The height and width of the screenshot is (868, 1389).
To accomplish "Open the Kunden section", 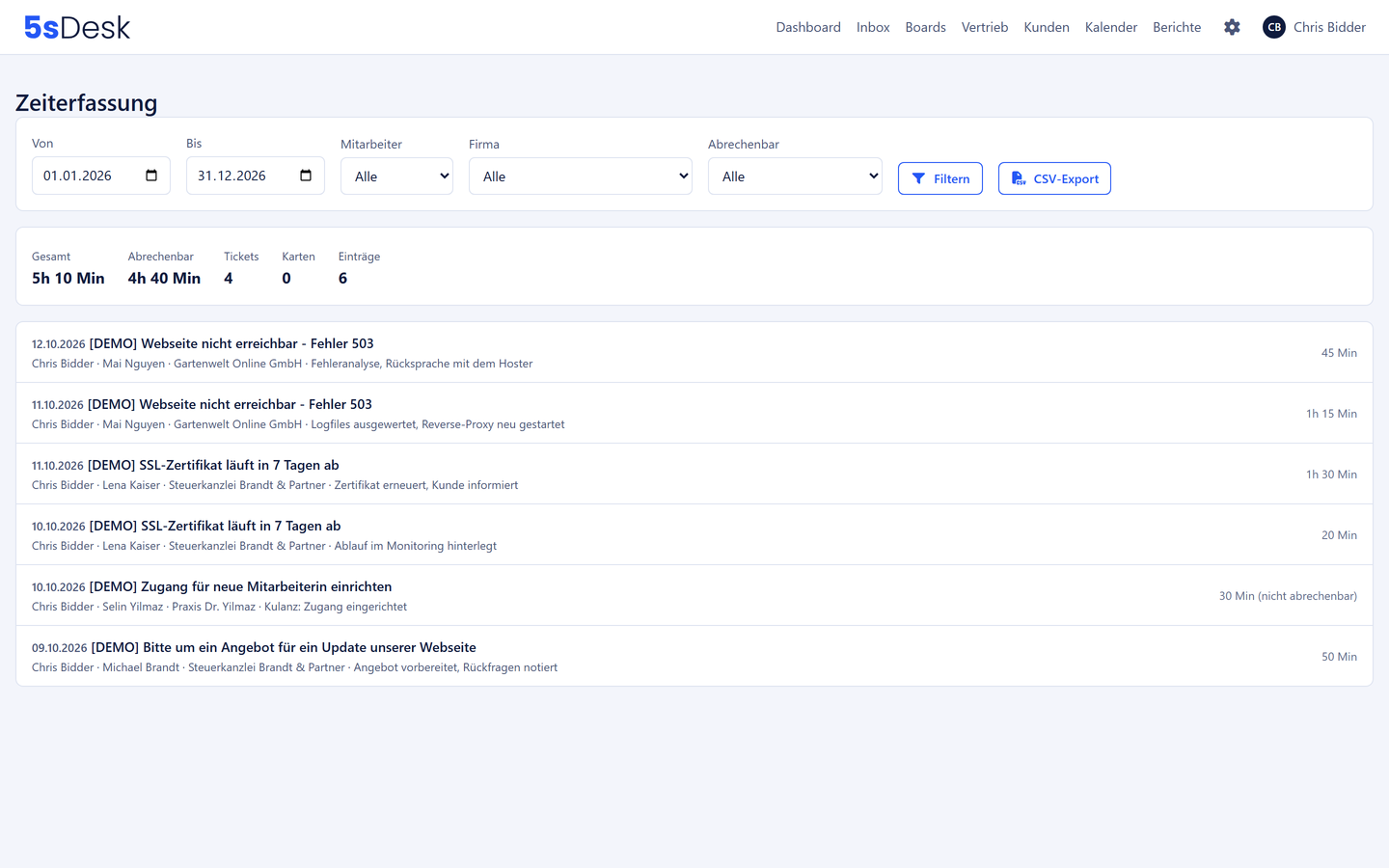I will click(1047, 27).
